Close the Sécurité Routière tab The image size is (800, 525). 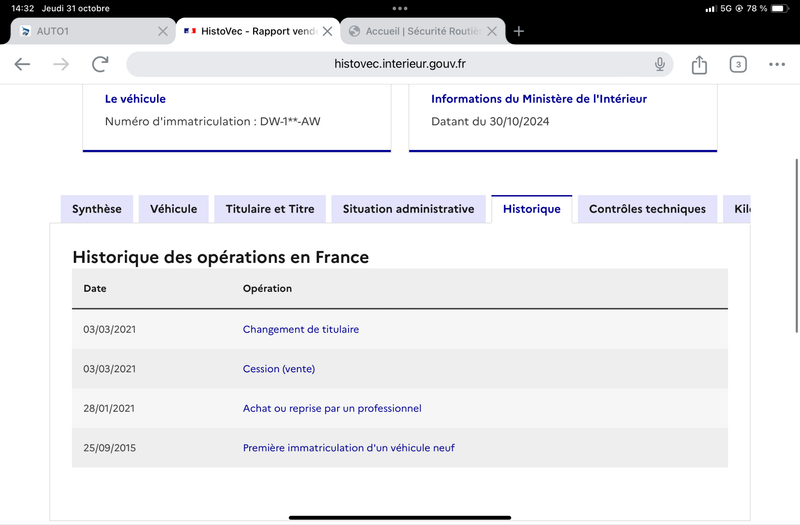point(492,31)
